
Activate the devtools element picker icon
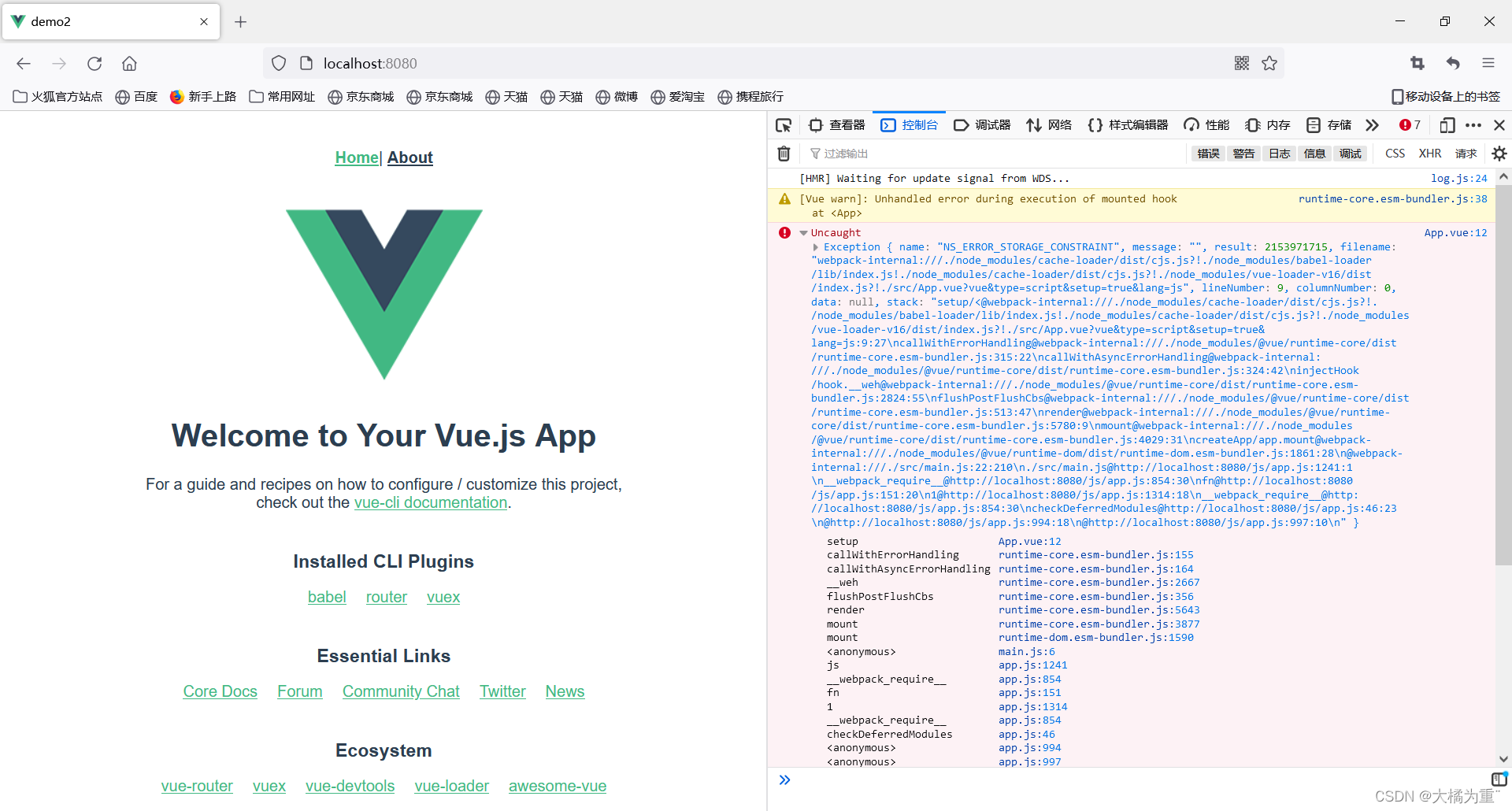784,125
